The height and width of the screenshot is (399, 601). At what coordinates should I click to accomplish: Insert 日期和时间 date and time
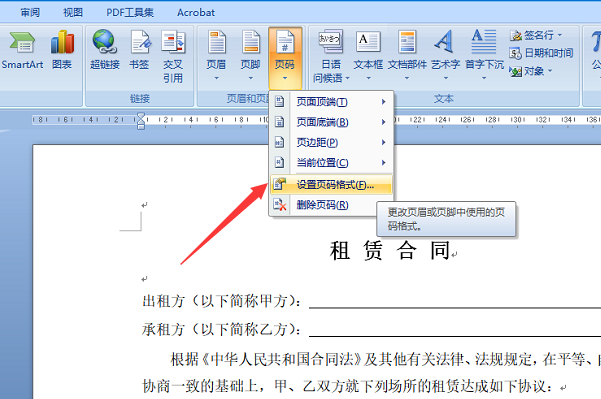[541, 53]
